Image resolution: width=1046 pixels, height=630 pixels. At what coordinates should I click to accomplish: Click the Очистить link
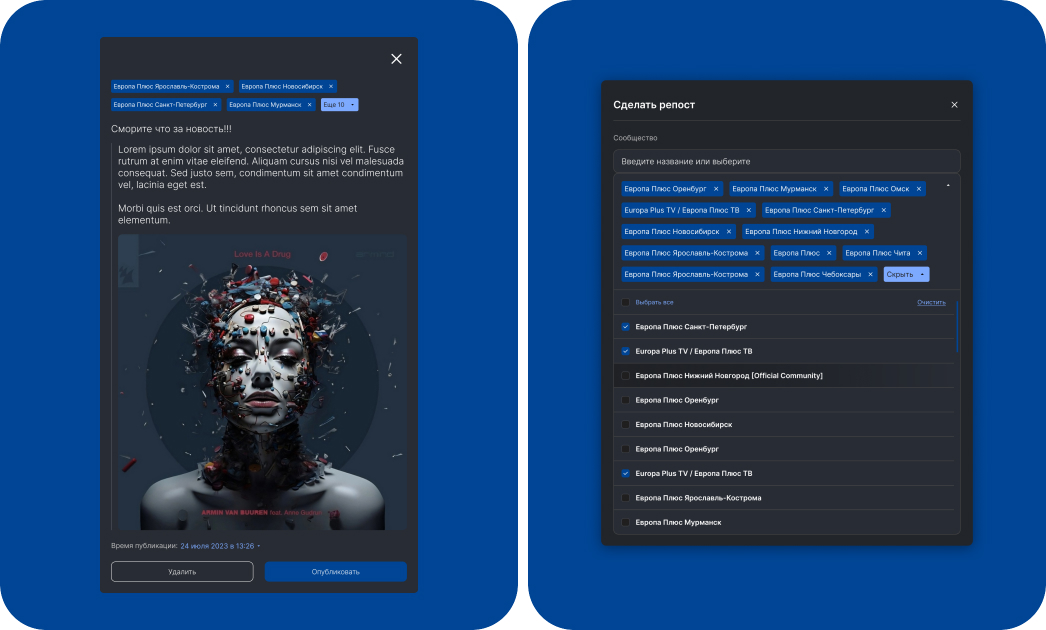[931, 302]
